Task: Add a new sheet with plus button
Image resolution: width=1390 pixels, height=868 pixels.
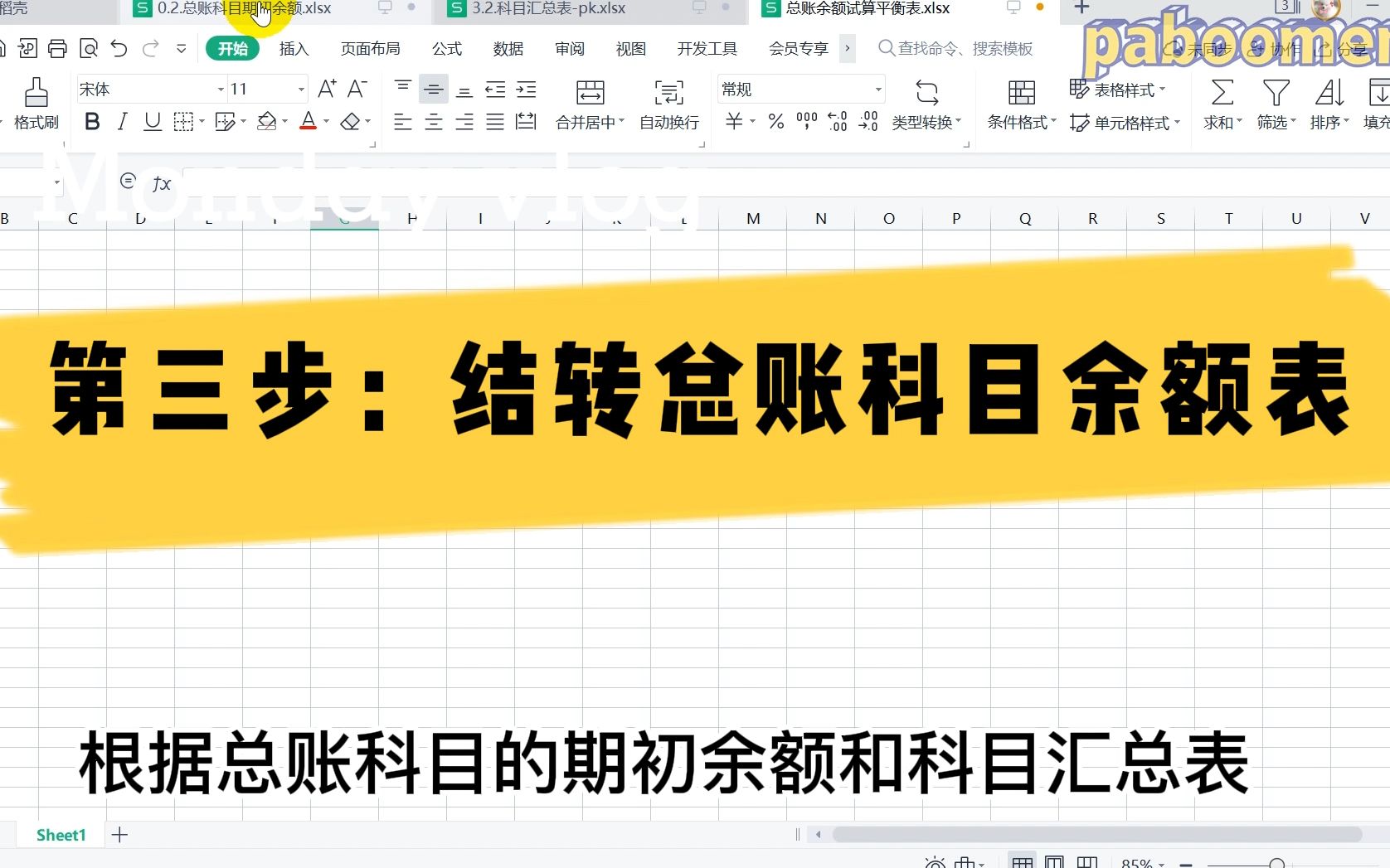Action: 120,835
